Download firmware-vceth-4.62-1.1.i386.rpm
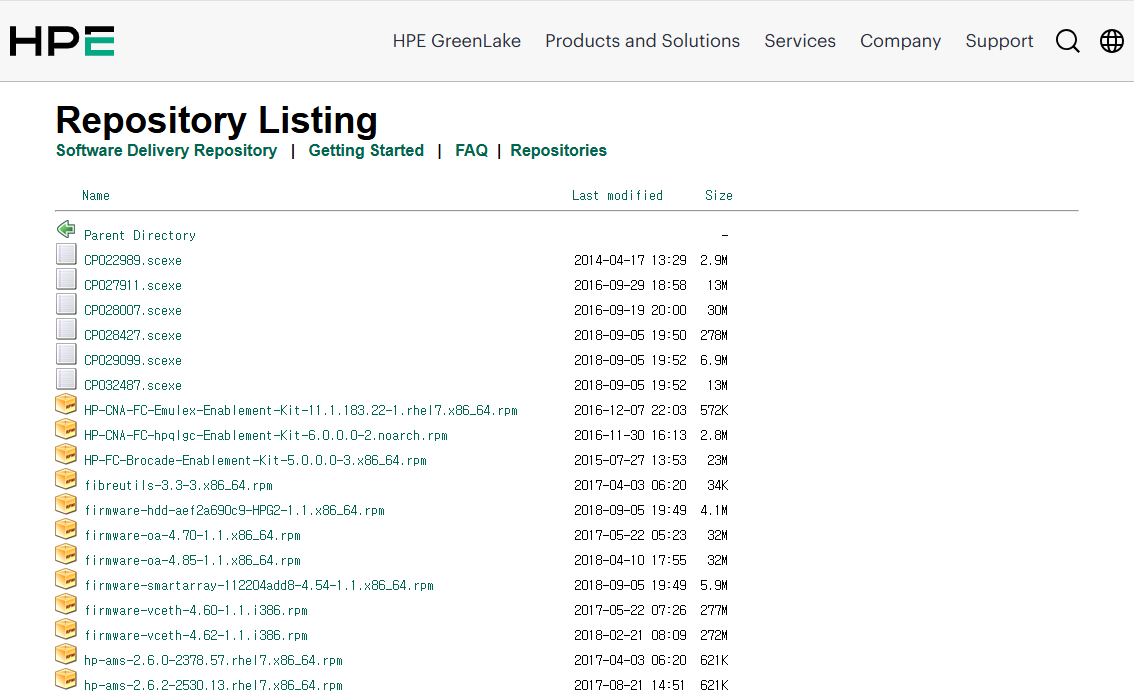This screenshot has height=692, width=1134. (x=196, y=636)
